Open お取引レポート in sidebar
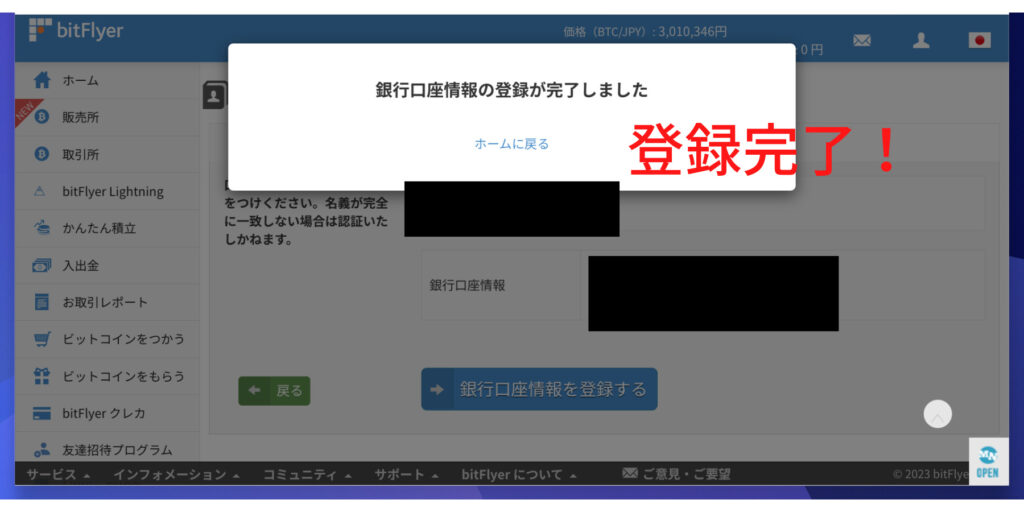The height and width of the screenshot is (512, 1024). [107, 302]
